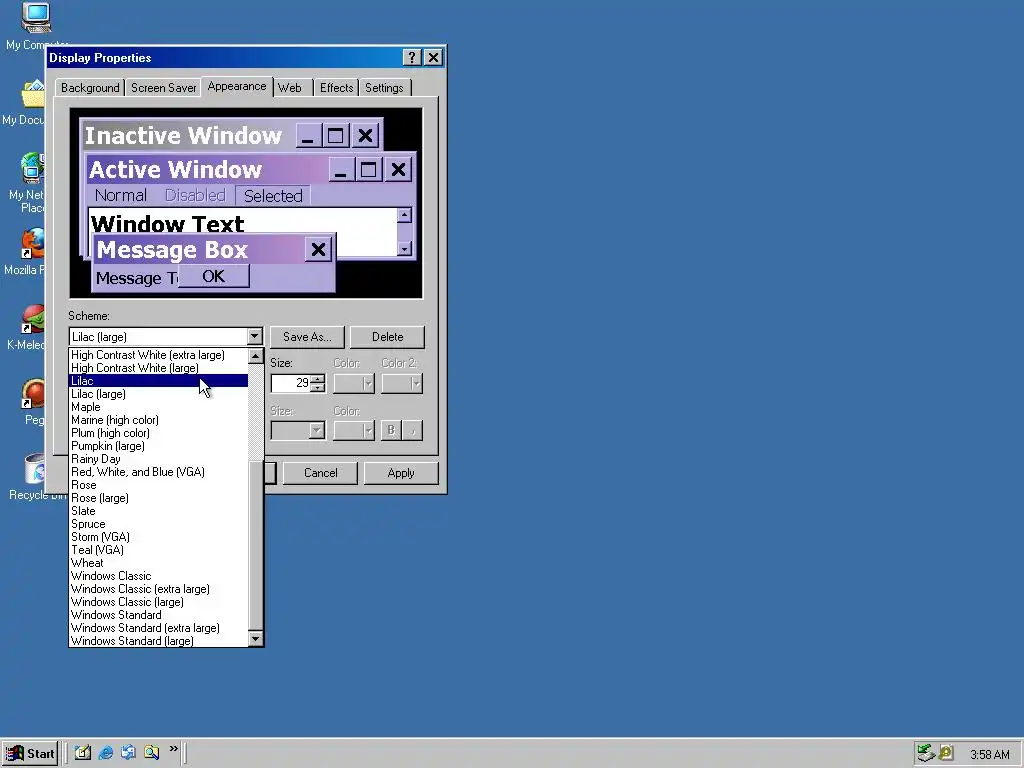Select Storm (VGA) scheme
This screenshot has width=1024, height=768.
(158, 537)
